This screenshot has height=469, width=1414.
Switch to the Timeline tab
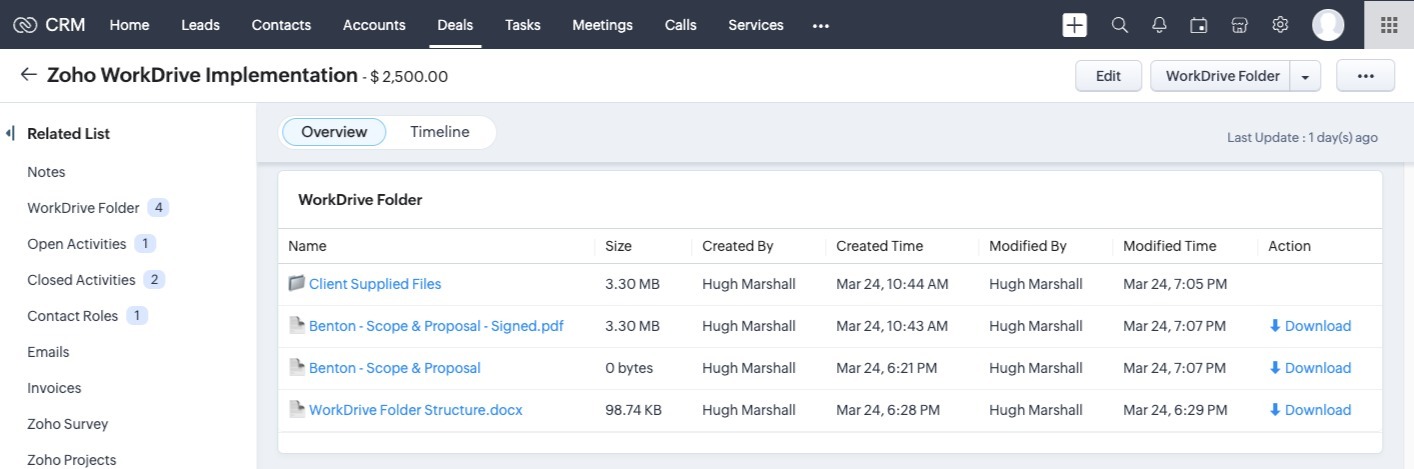(x=440, y=132)
